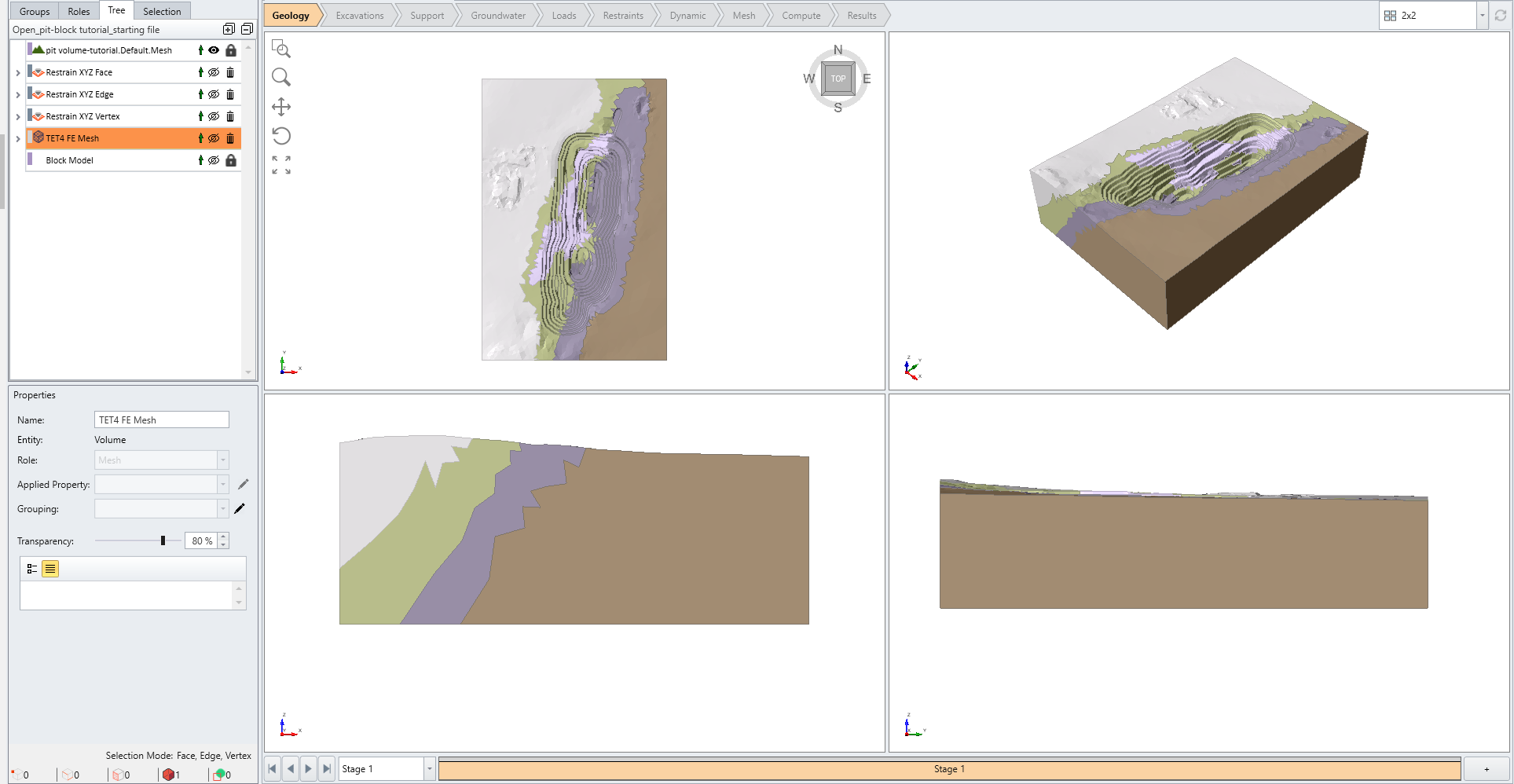Click the Expand All tree icon
Screen dimensions: 1514x784
pos(229,29)
